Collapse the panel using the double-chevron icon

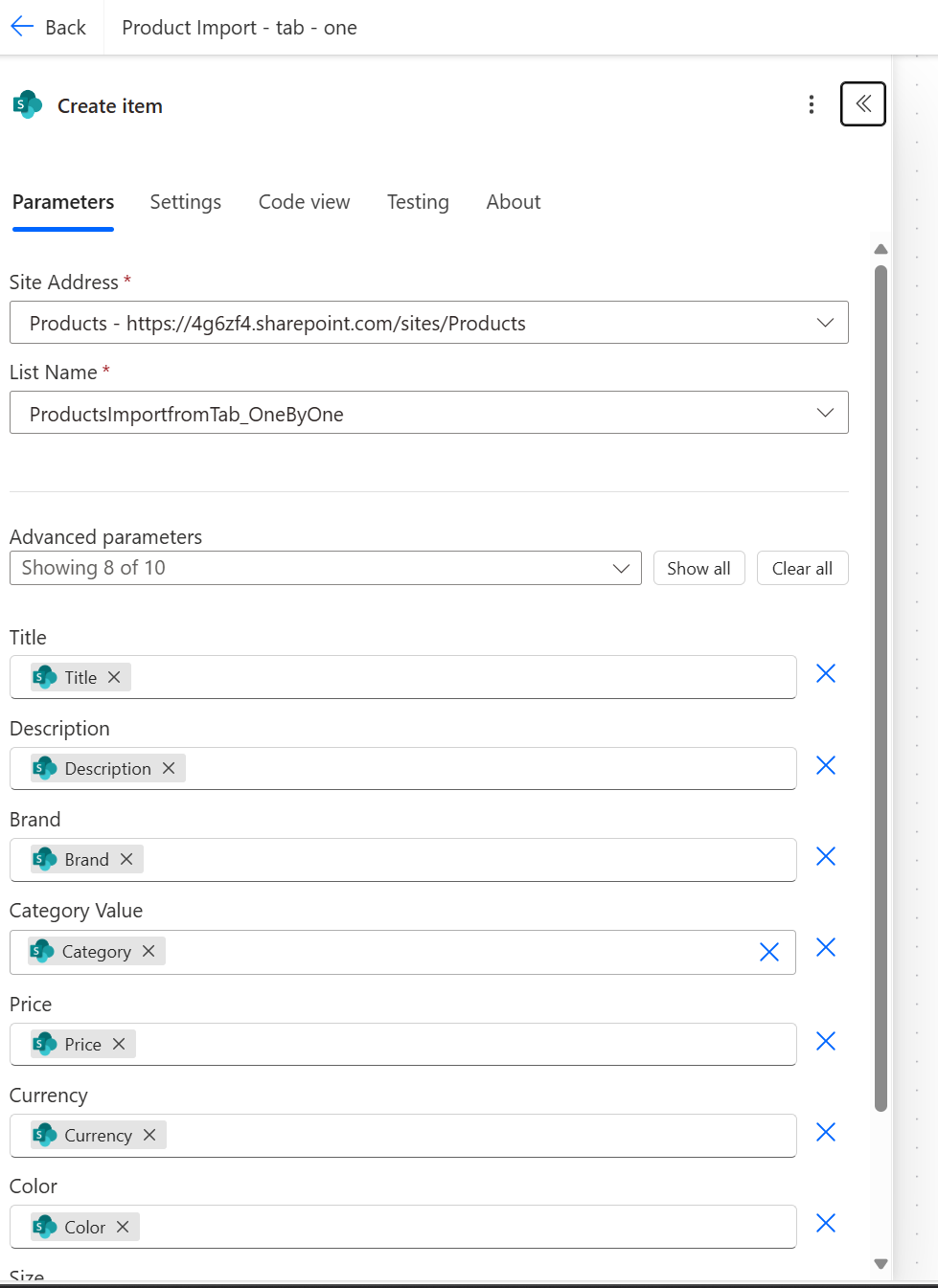[x=861, y=104]
